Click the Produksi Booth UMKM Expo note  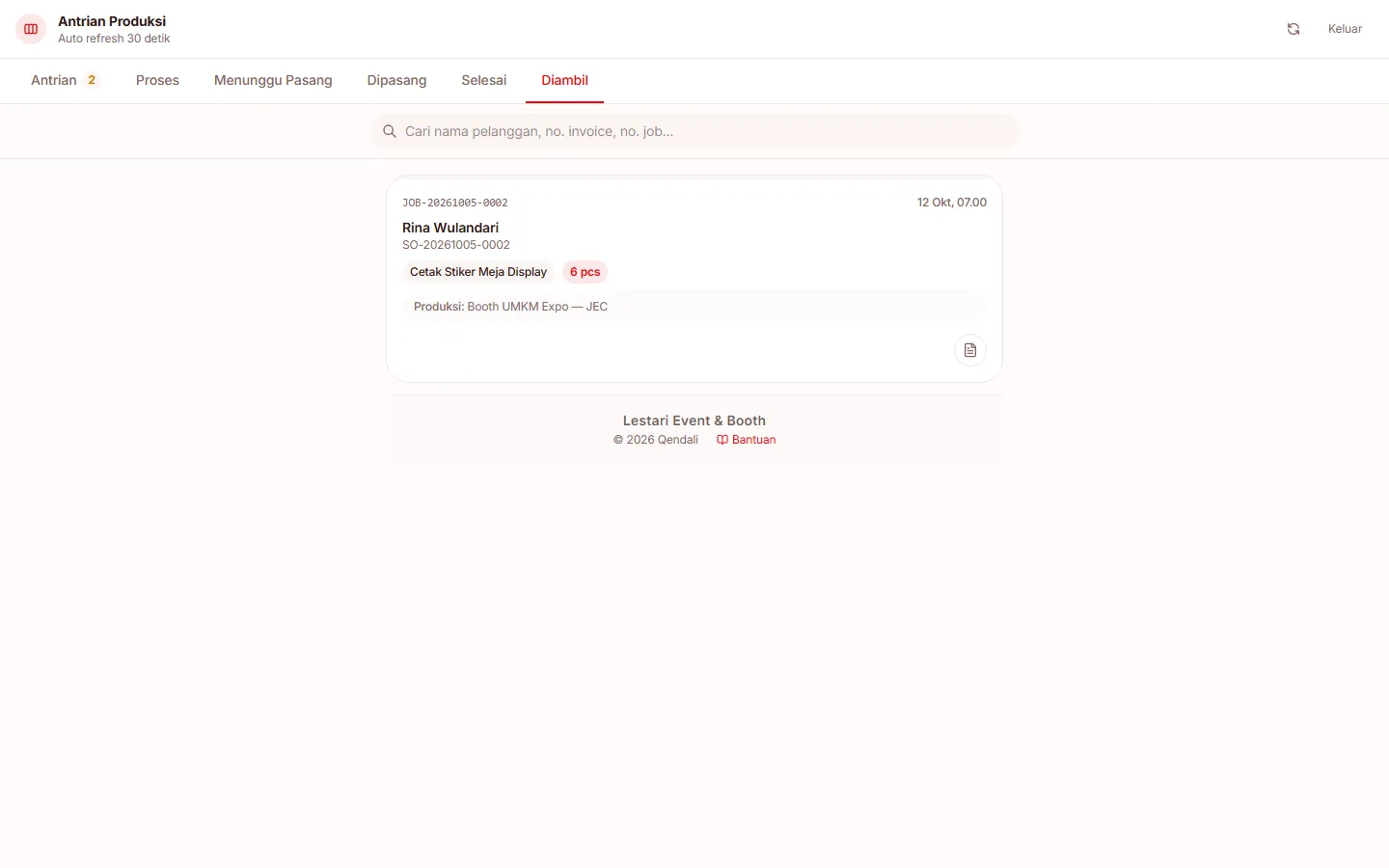click(694, 307)
